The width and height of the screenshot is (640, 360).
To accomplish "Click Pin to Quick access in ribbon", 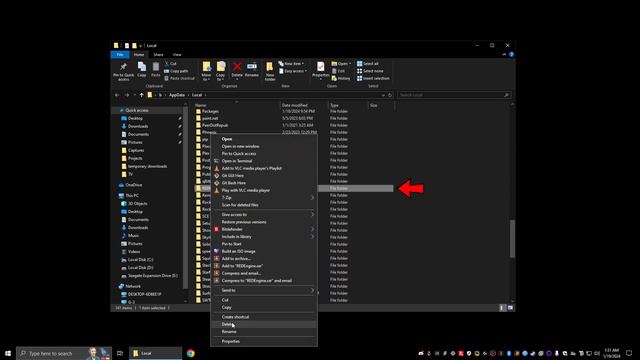I will [123, 71].
